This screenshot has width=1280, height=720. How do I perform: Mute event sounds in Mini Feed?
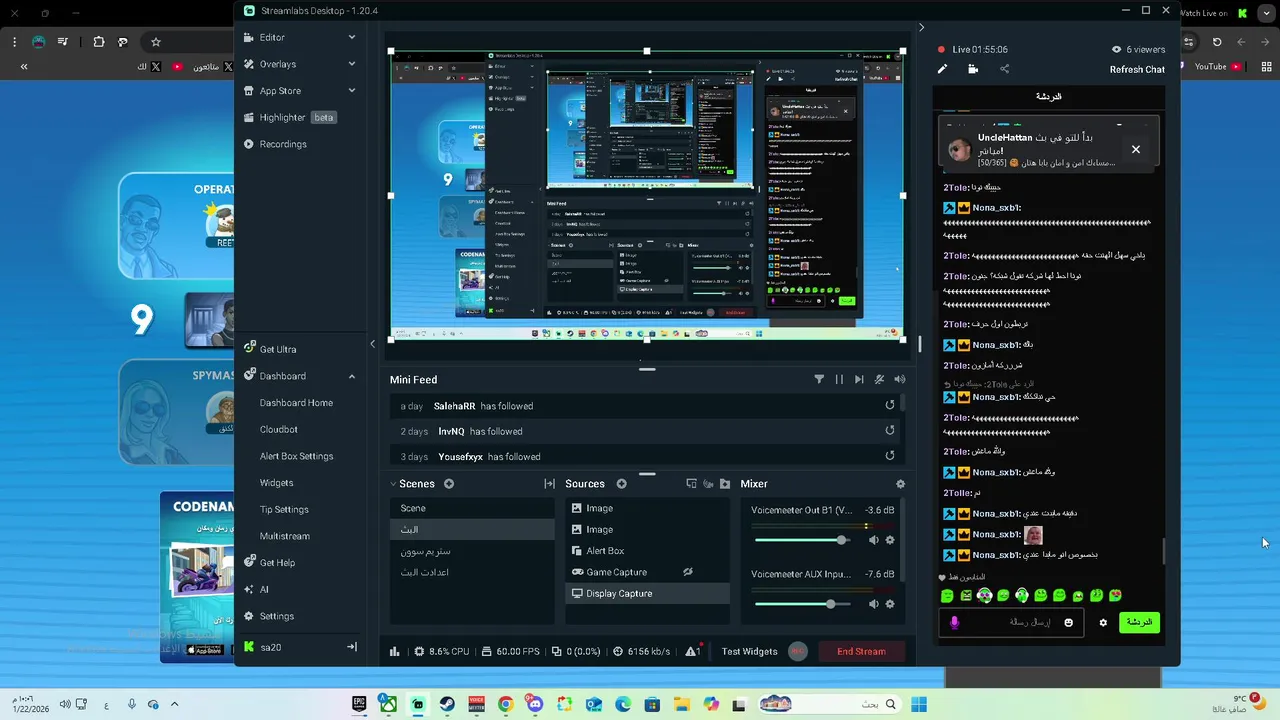[879, 379]
